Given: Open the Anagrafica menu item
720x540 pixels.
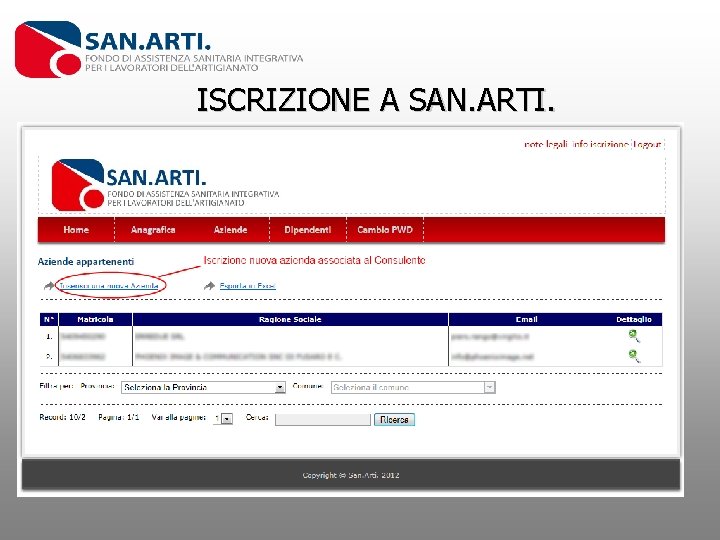Looking at the screenshot, I should (153, 230).
